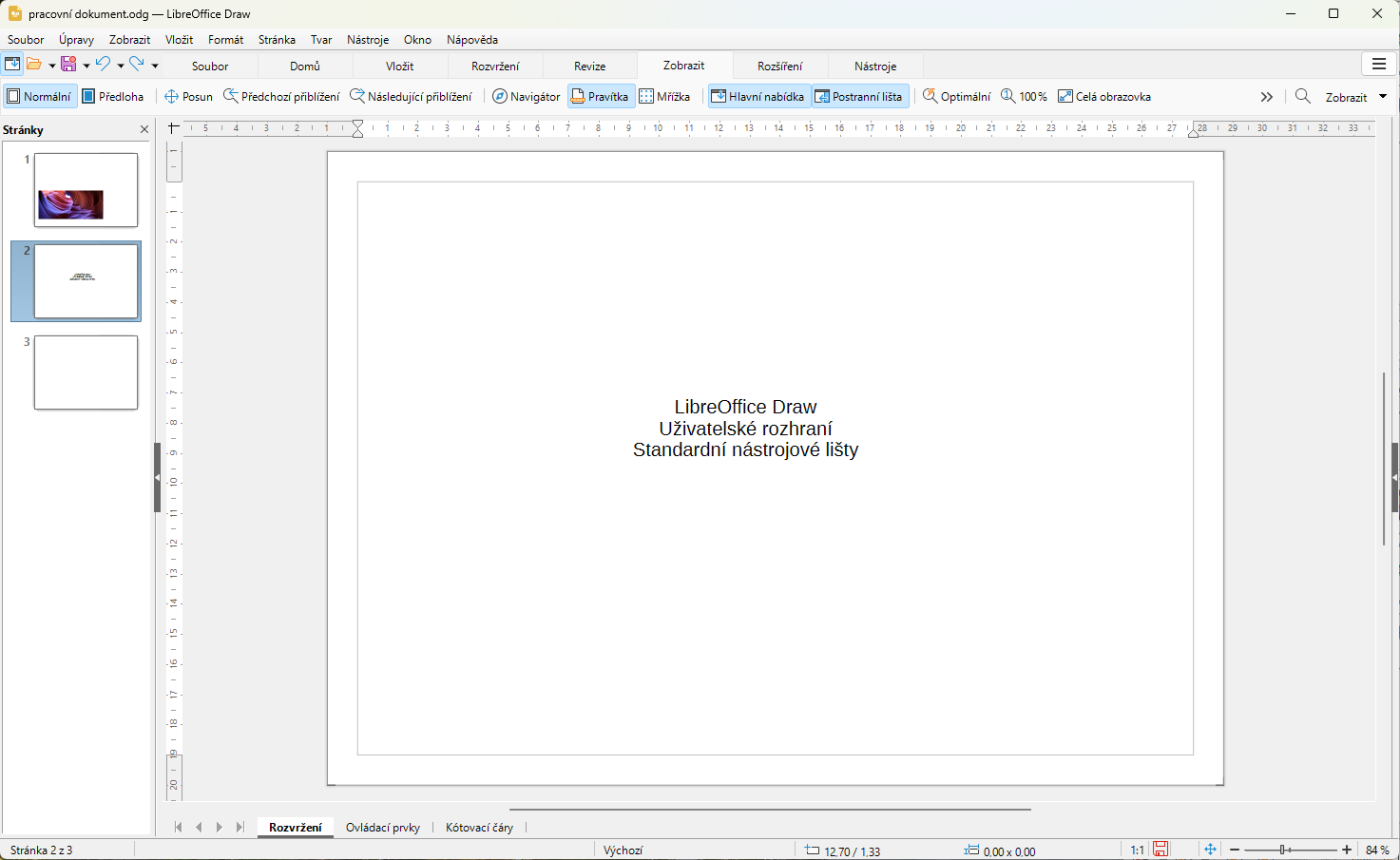The width and height of the screenshot is (1400, 860).
Task: Select page 1 thumbnail
Action: point(86,190)
